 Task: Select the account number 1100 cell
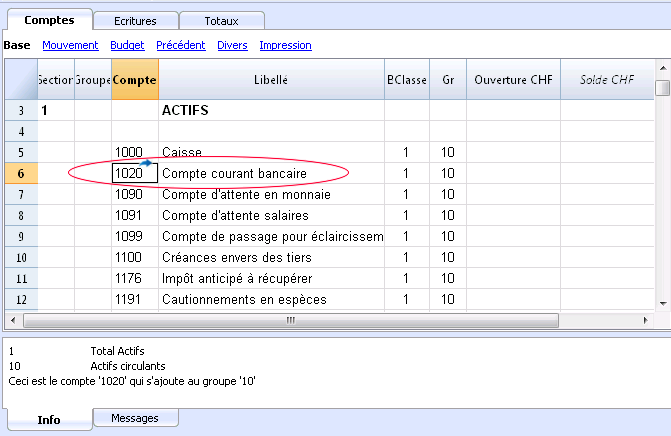coord(135,257)
